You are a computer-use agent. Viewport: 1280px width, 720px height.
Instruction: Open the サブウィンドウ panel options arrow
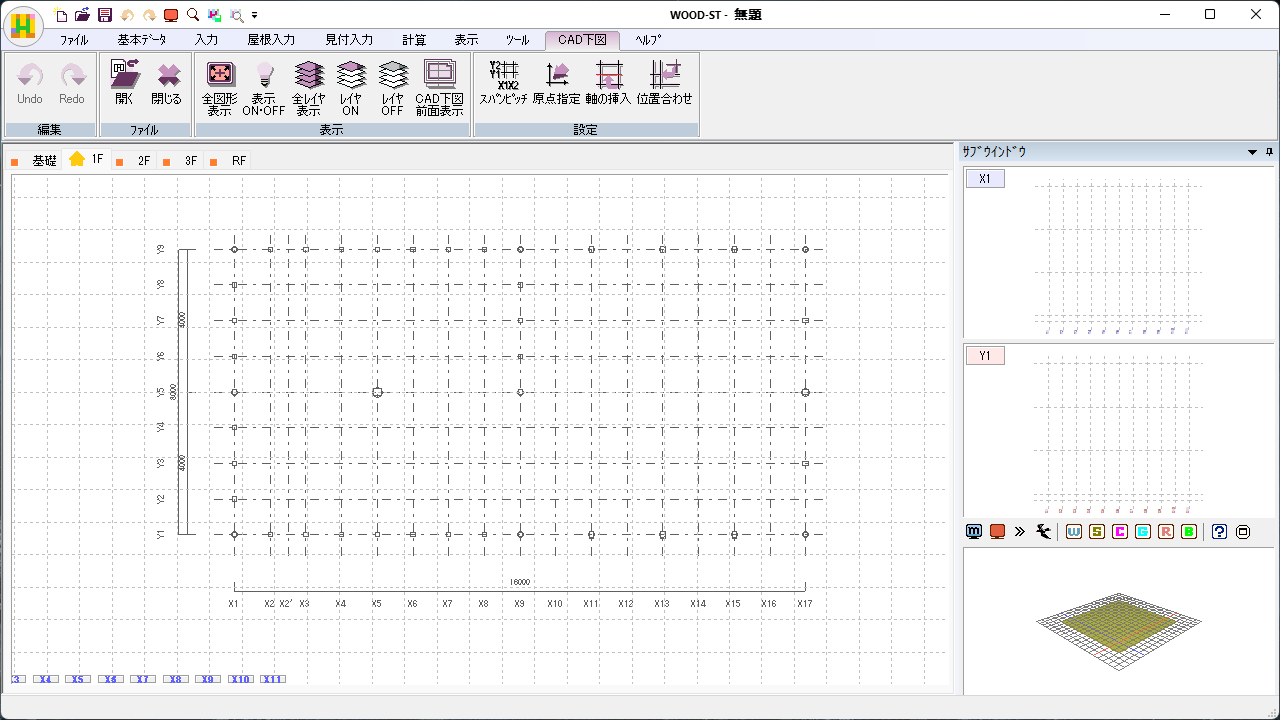(1252, 152)
